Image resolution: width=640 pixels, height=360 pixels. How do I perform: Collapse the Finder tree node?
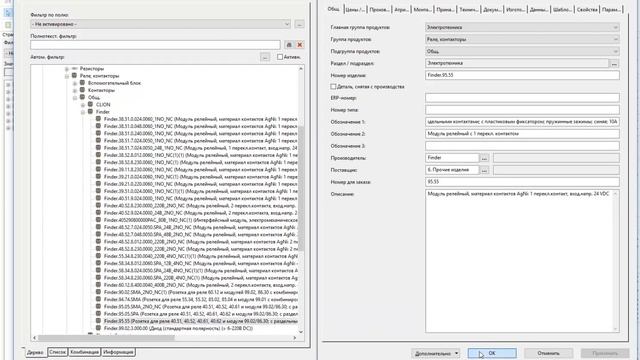tap(83, 112)
